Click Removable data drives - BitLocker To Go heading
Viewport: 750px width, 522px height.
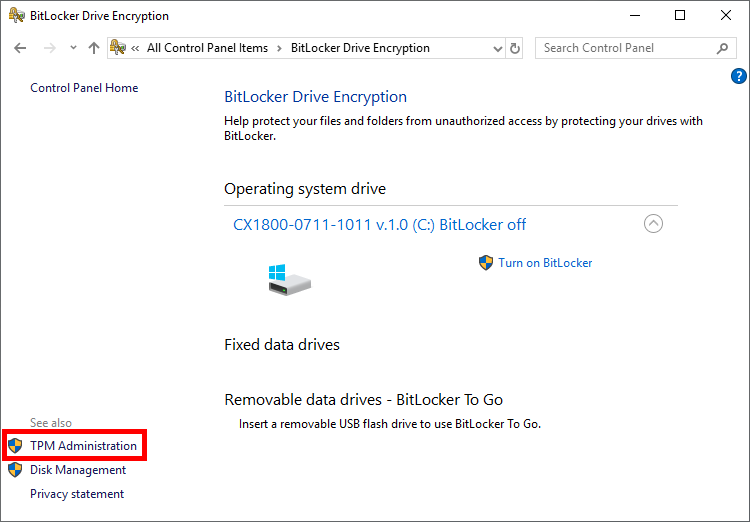click(364, 400)
